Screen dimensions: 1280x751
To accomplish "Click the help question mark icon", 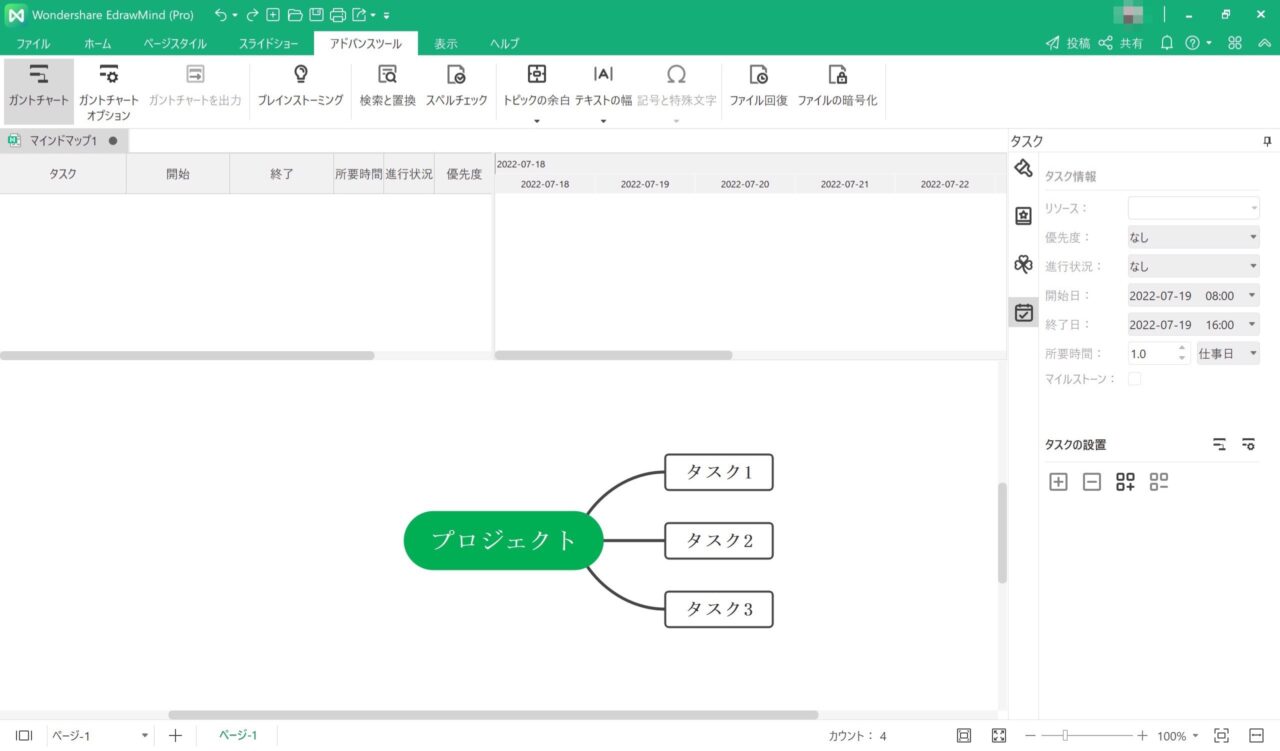I will pyautogui.click(x=1192, y=43).
